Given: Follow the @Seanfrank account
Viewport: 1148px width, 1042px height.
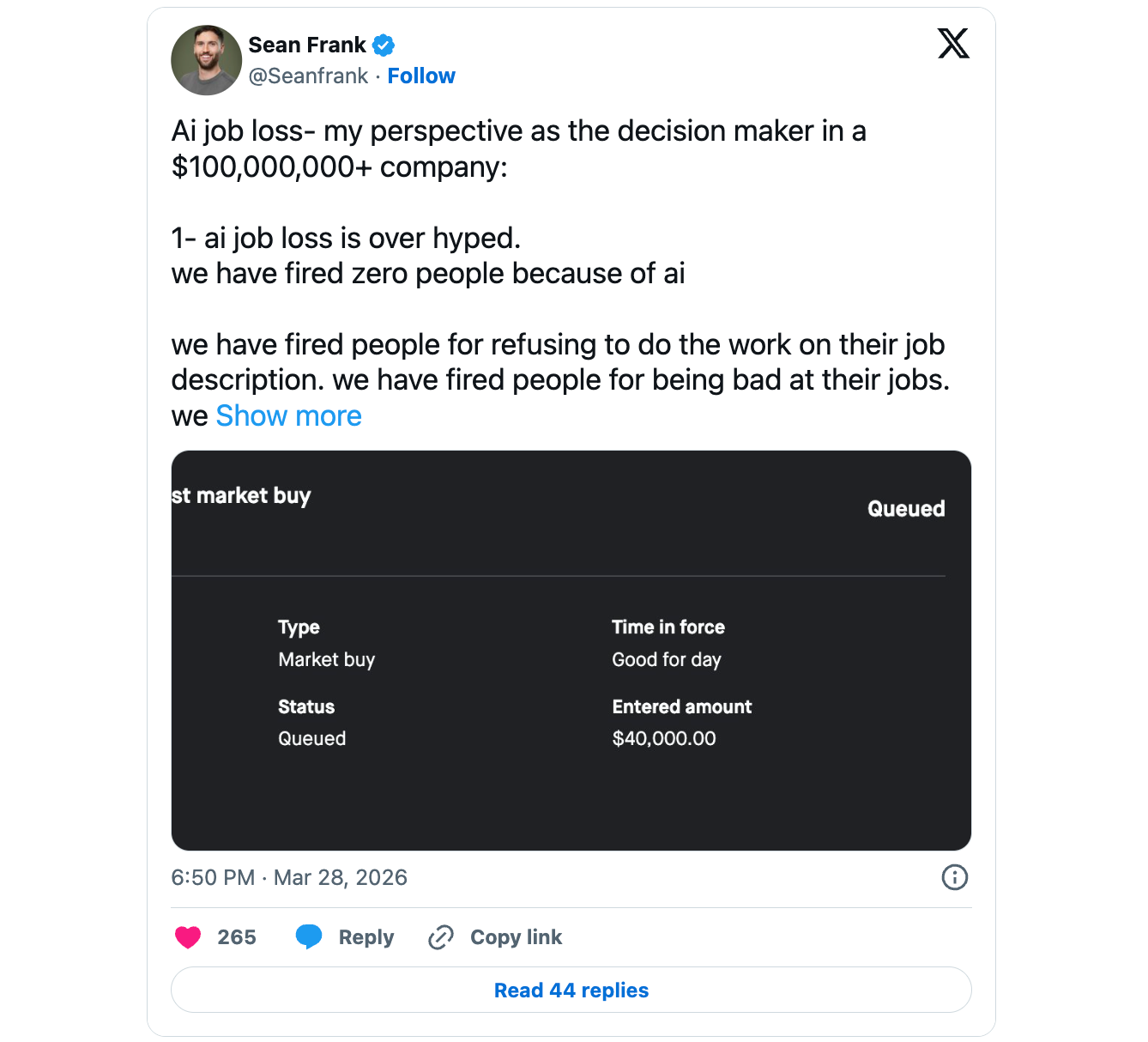Looking at the screenshot, I should click(x=420, y=76).
